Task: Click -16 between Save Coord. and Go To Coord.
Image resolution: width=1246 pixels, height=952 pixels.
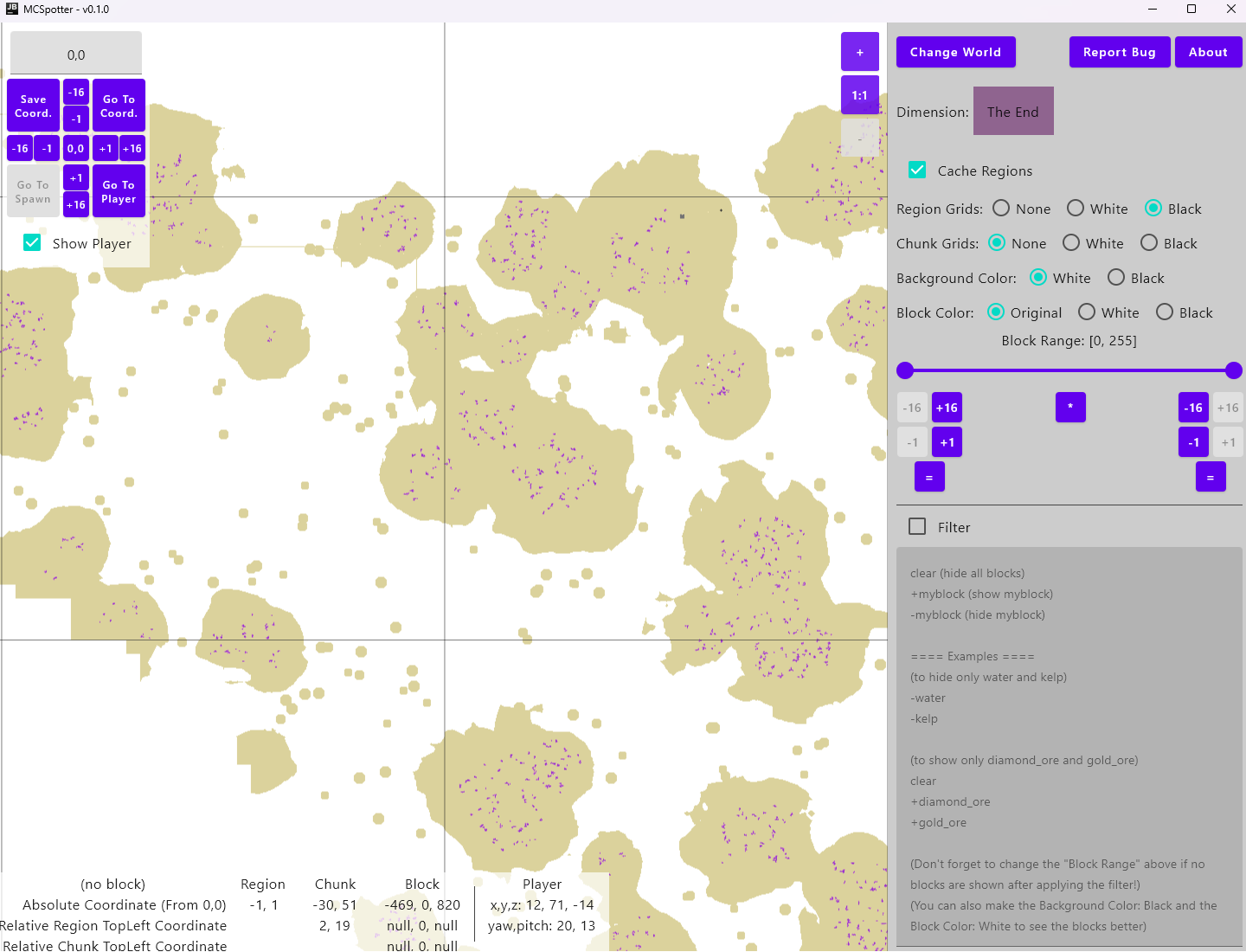Action: click(76, 93)
